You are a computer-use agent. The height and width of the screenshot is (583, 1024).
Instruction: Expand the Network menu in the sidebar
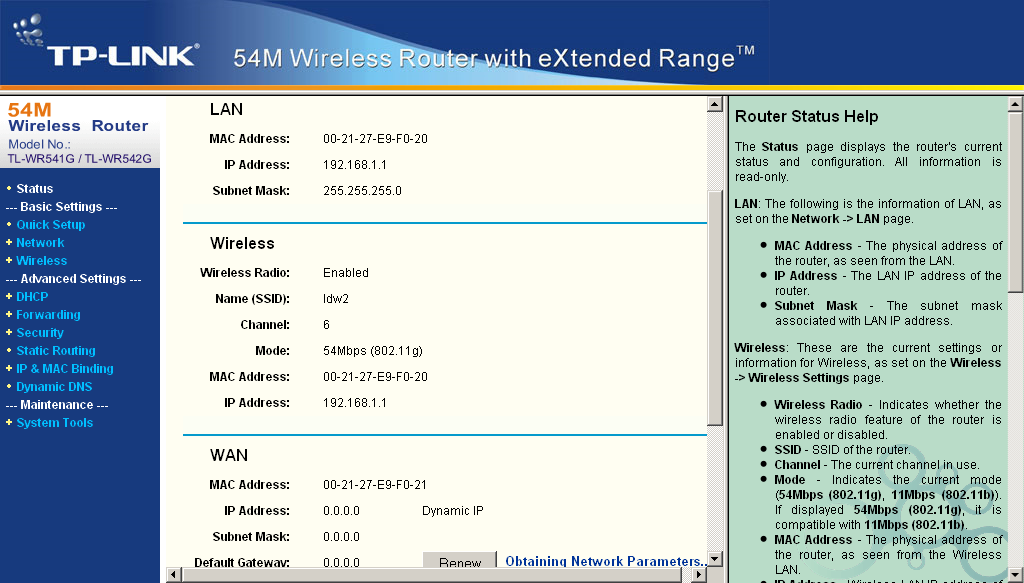point(40,243)
